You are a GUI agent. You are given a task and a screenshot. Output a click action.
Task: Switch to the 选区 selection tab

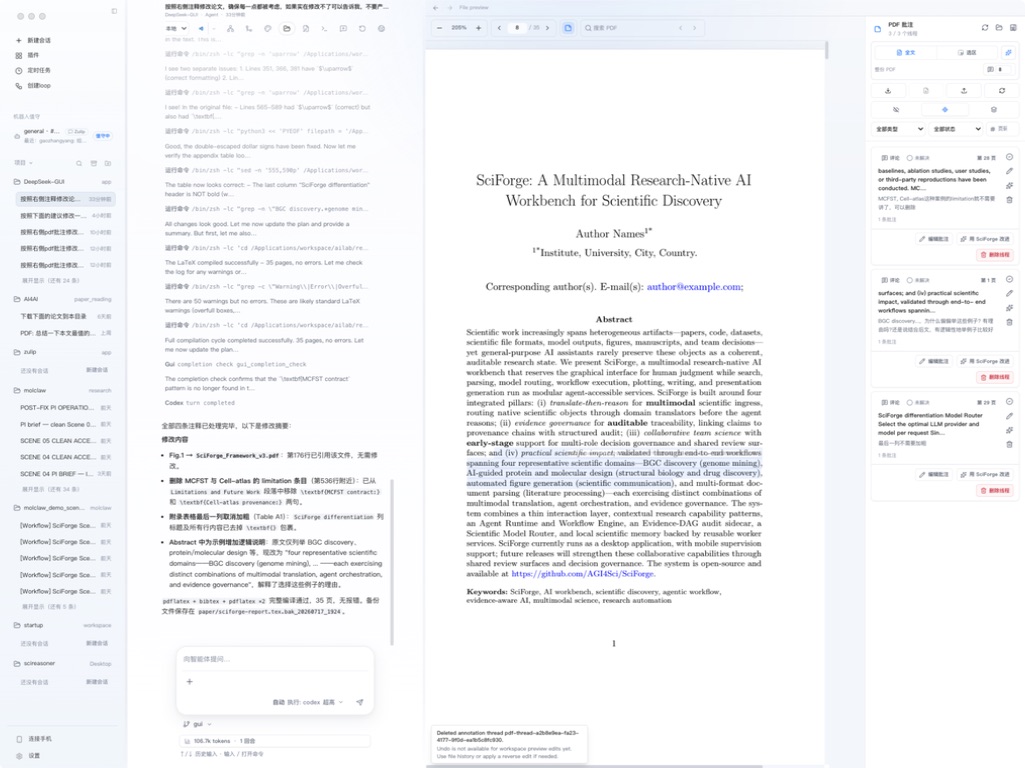[967, 52]
